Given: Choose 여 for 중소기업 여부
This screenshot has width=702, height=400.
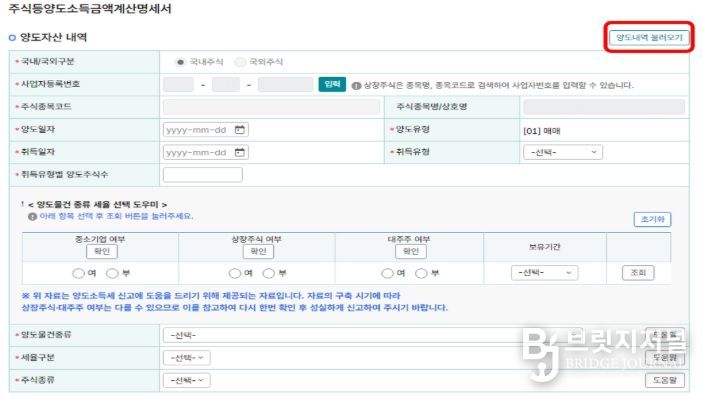Looking at the screenshot, I should coord(77,273).
